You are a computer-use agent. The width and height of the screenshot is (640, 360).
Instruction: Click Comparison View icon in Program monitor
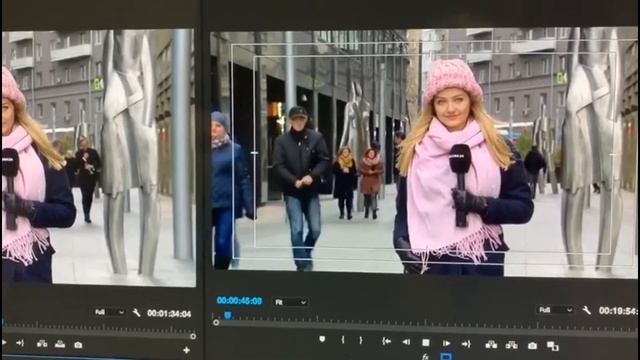pos(553,346)
